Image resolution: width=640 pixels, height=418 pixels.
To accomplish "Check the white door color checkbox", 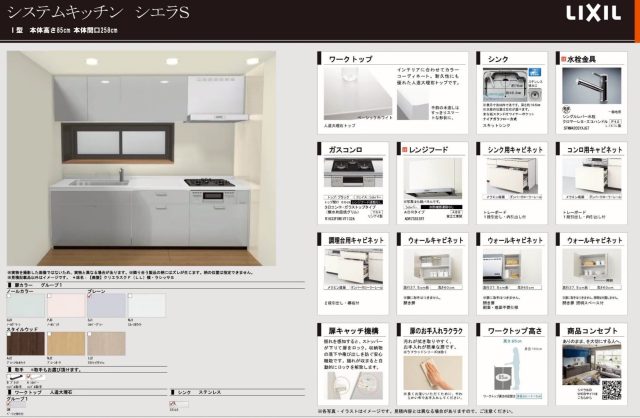I will [130, 296].
